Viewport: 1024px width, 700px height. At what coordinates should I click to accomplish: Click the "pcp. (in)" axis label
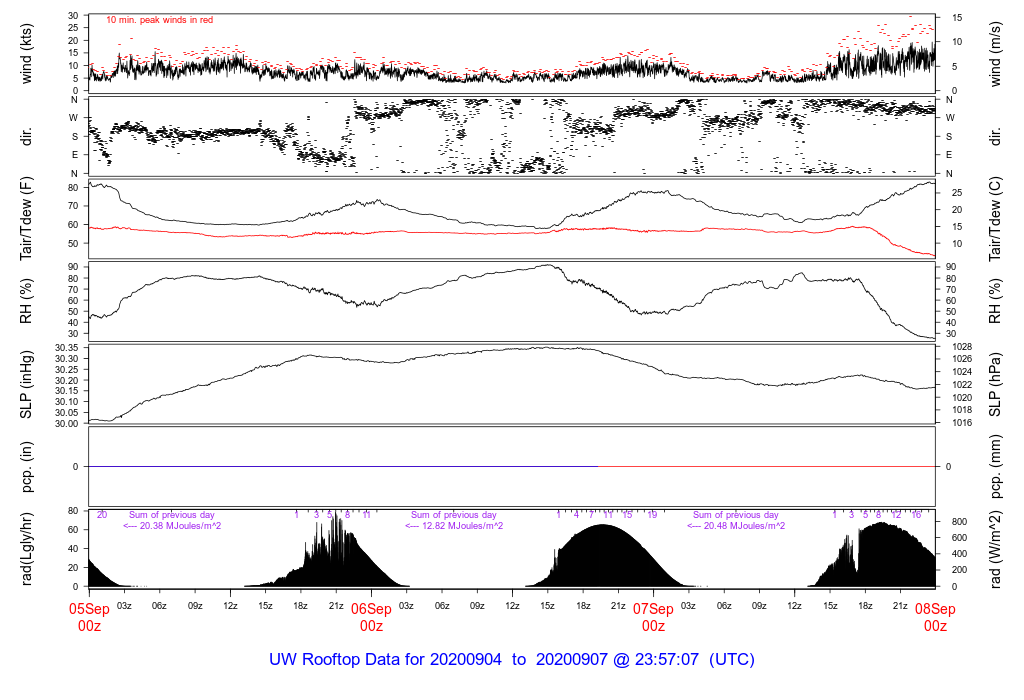click(31, 466)
